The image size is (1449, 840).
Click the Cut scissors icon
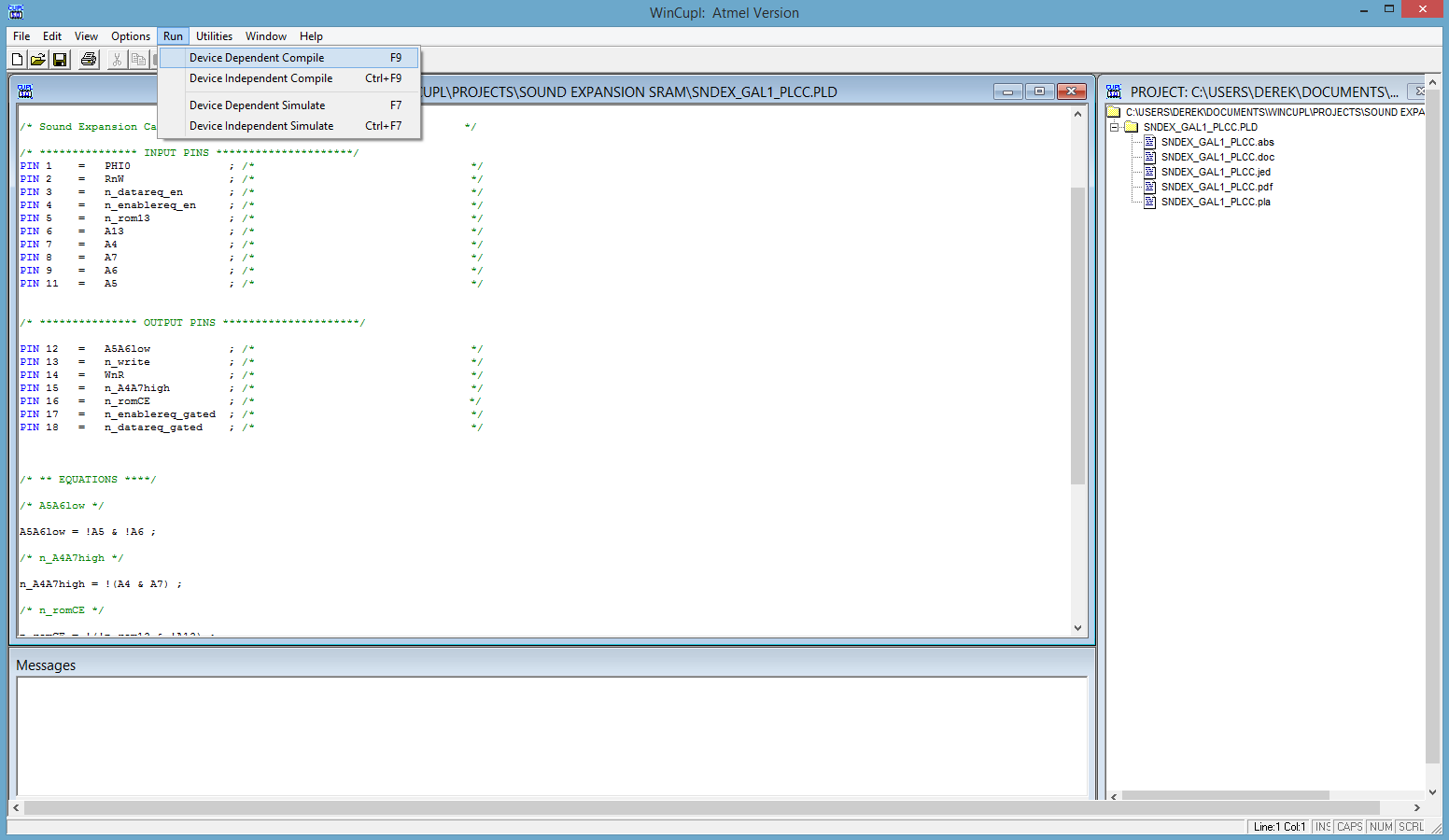(117, 60)
